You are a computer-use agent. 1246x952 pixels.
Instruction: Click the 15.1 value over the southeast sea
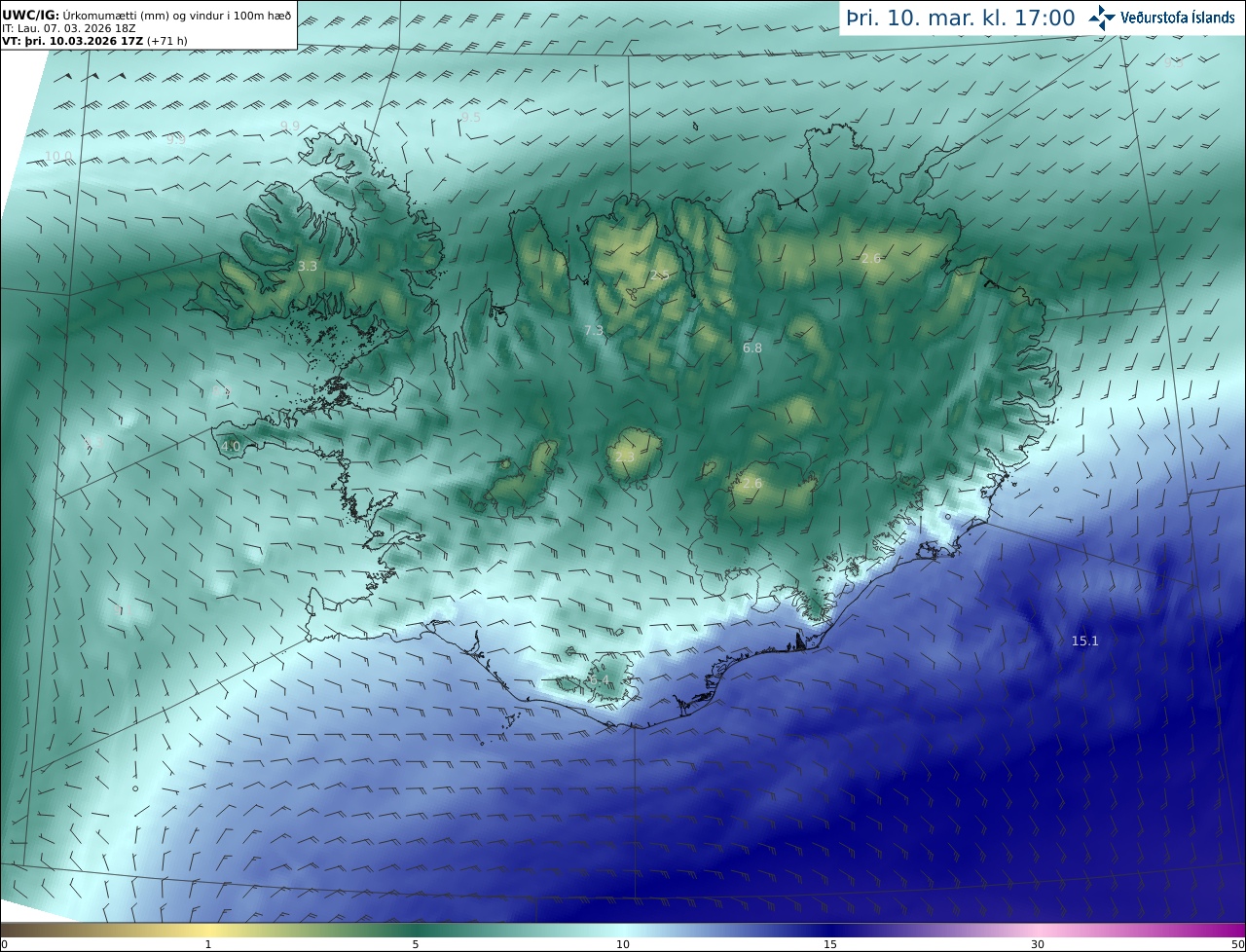click(x=1084, y=641)
